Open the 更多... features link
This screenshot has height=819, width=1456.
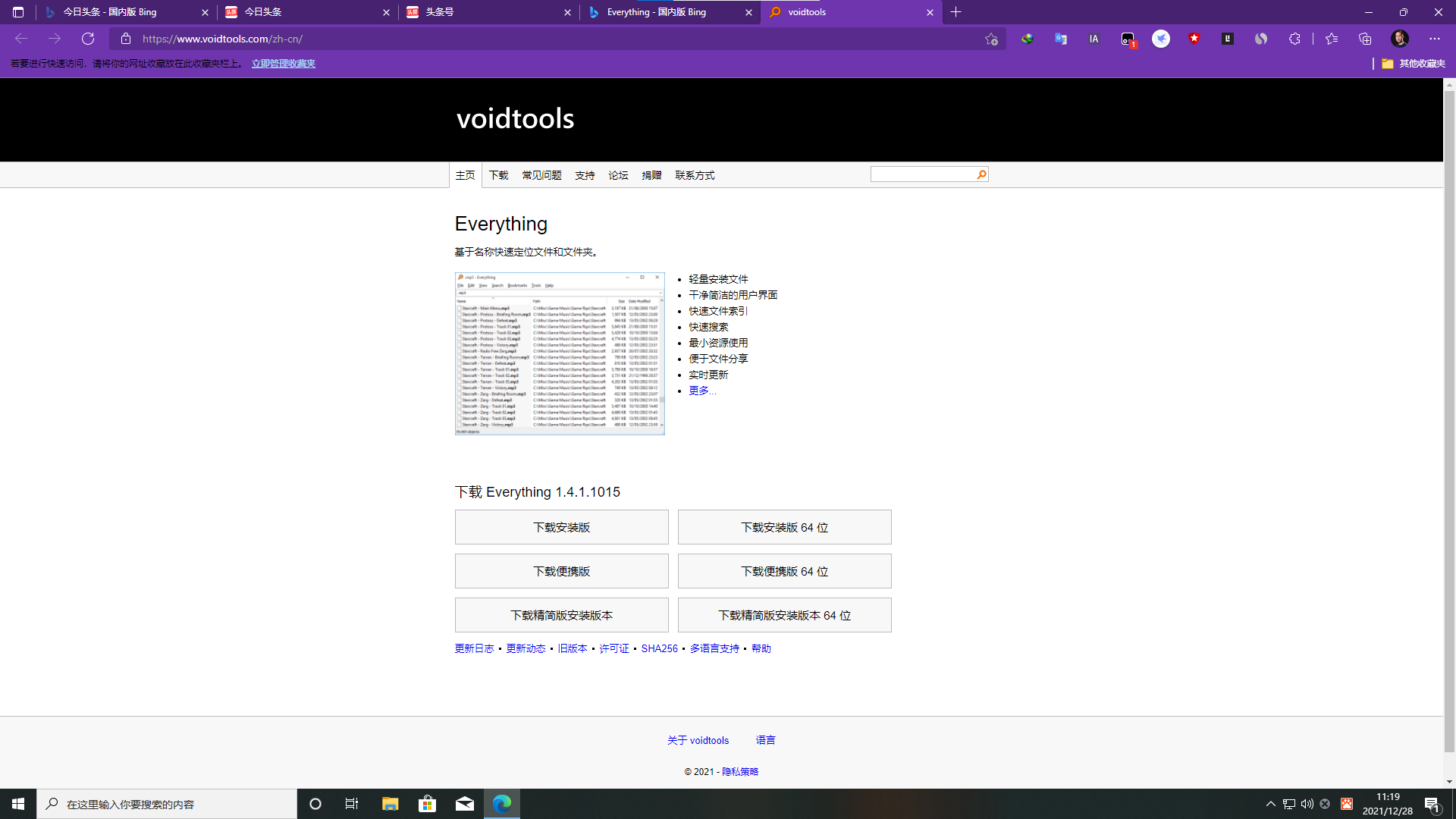pos(702,391)
